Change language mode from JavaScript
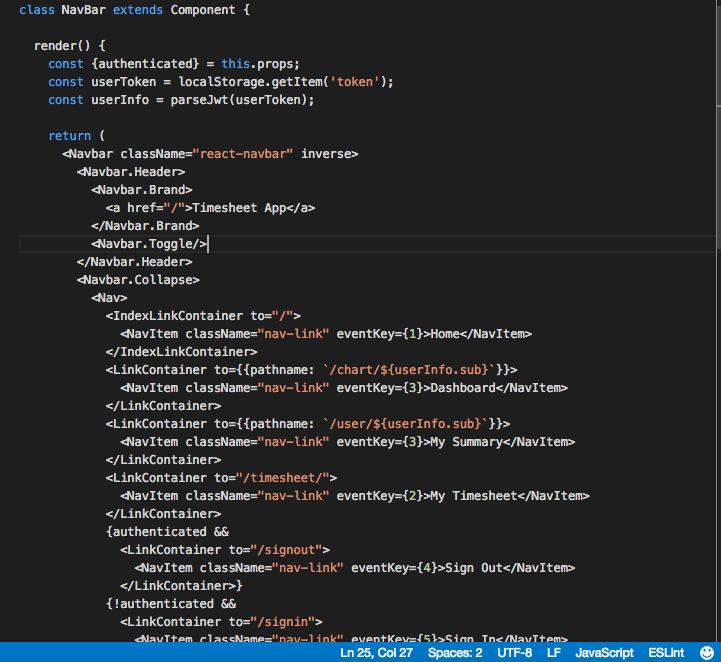 pos(604,652)
